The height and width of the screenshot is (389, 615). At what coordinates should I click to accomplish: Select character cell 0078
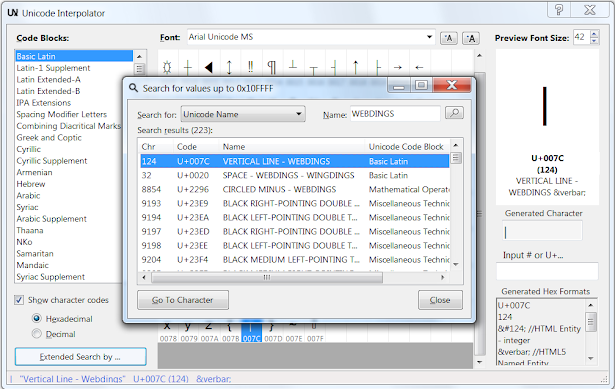[x=168, y=332]
